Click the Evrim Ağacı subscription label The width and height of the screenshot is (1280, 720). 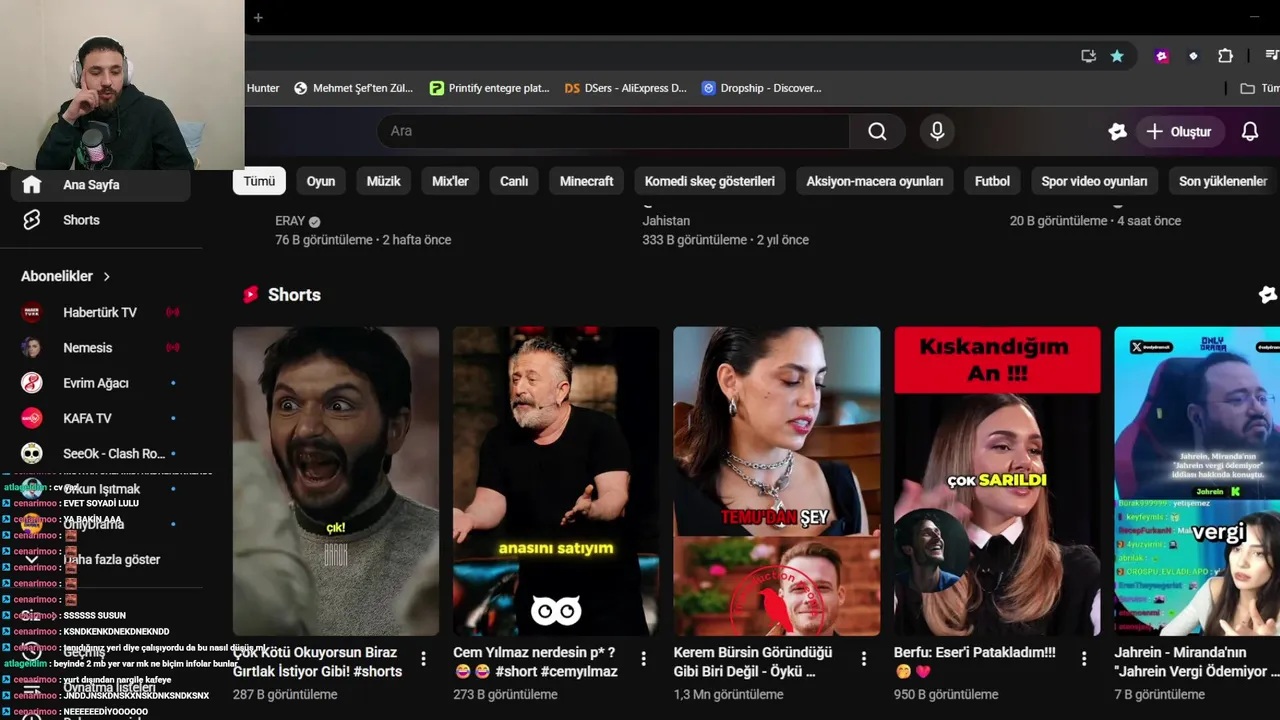click(x=96, y=383)
